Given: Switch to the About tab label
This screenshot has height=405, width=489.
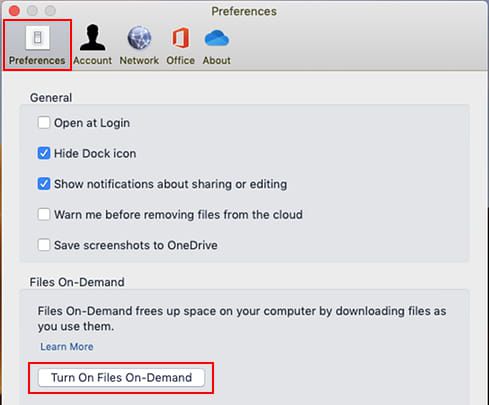Looking at the screenshot, I should coord(217,60).
